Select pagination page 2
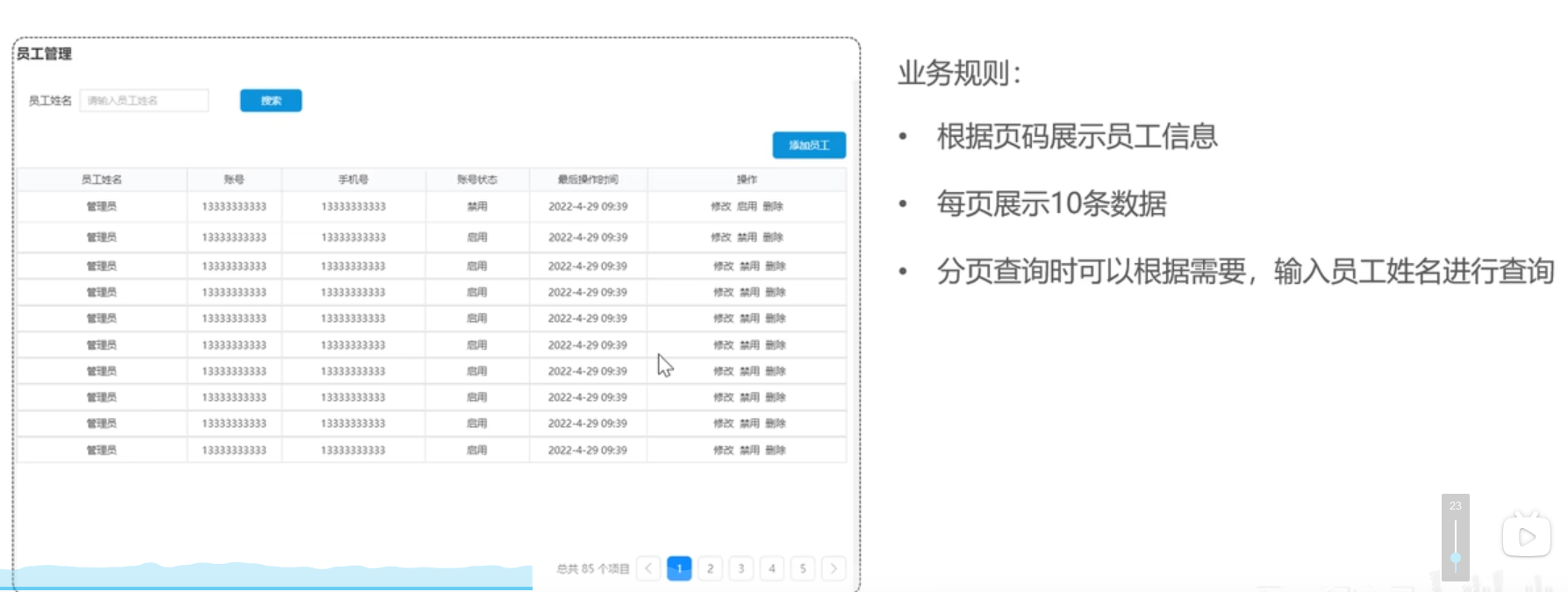 tap(710, 568)
